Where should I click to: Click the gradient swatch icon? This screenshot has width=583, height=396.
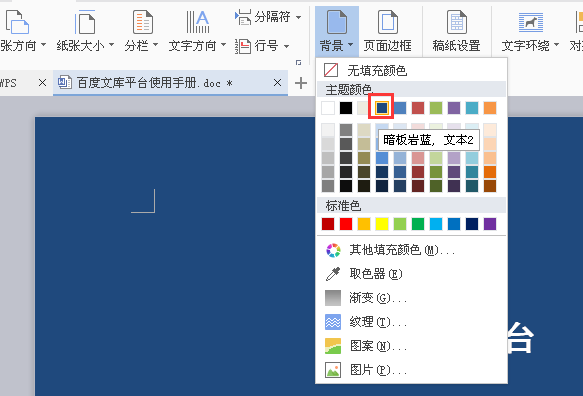point(333,298)
